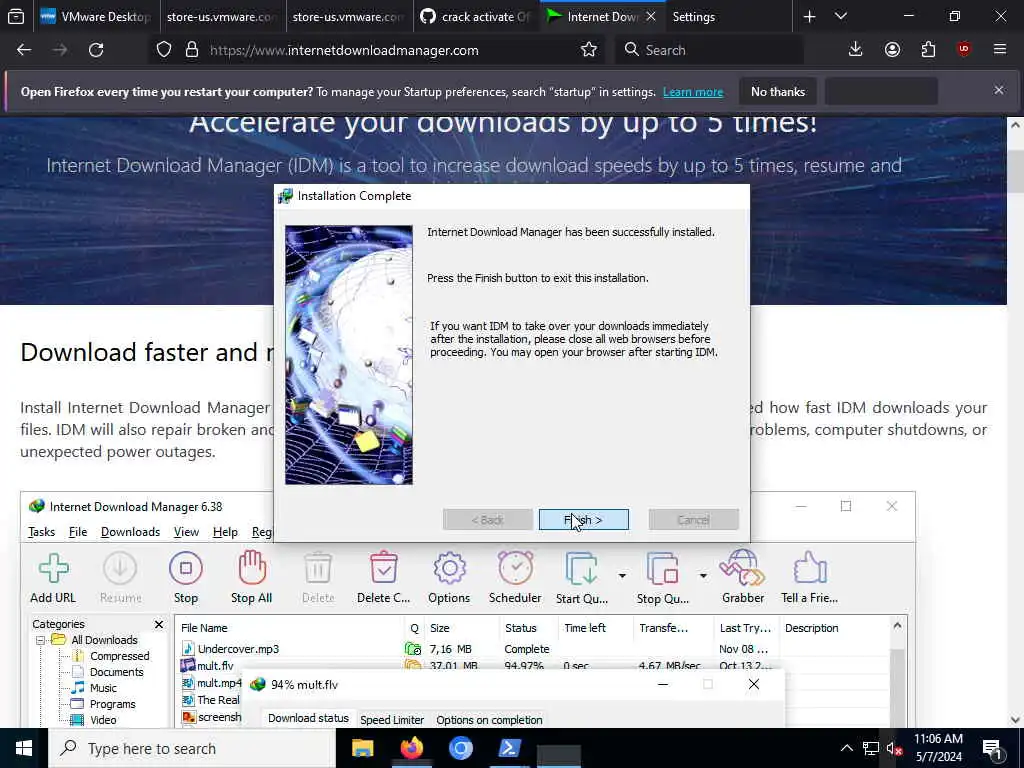Click the URL address bar

(x=377, y=50)
